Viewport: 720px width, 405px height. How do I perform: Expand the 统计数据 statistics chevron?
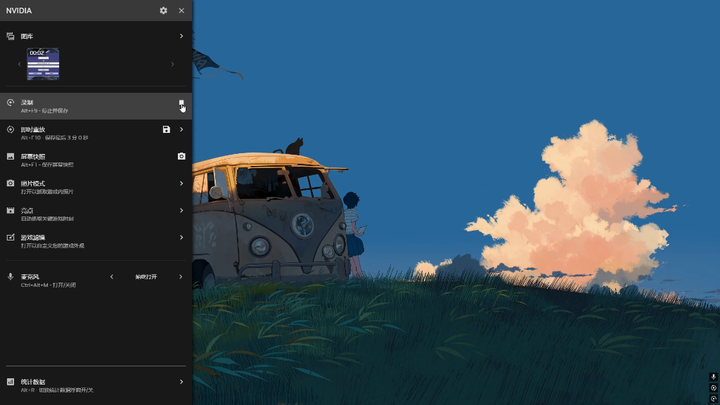[x=181, y=382]
